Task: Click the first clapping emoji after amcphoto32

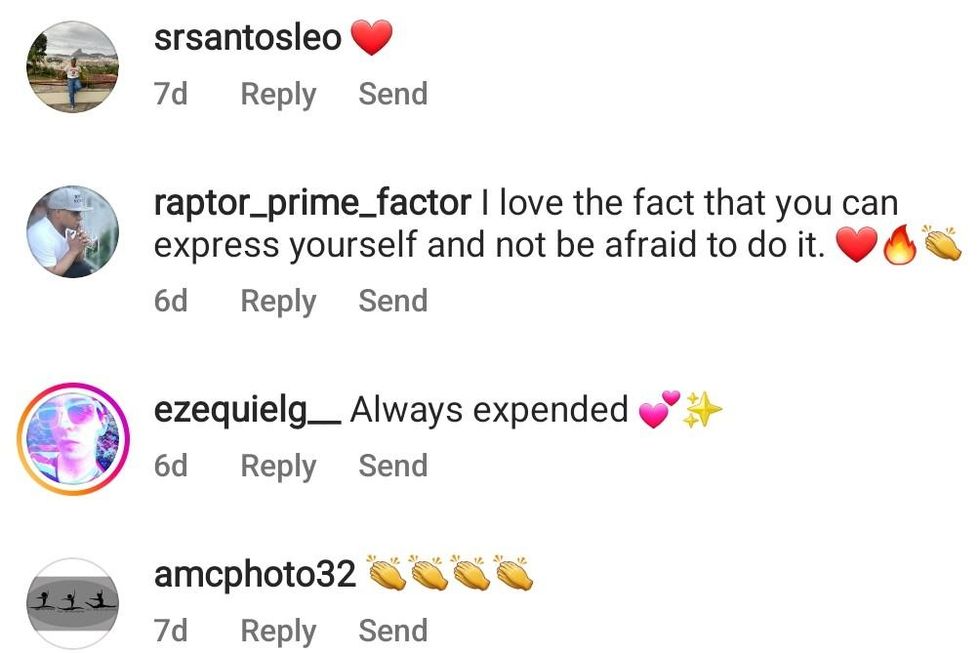Action: [x=388, y=574]
